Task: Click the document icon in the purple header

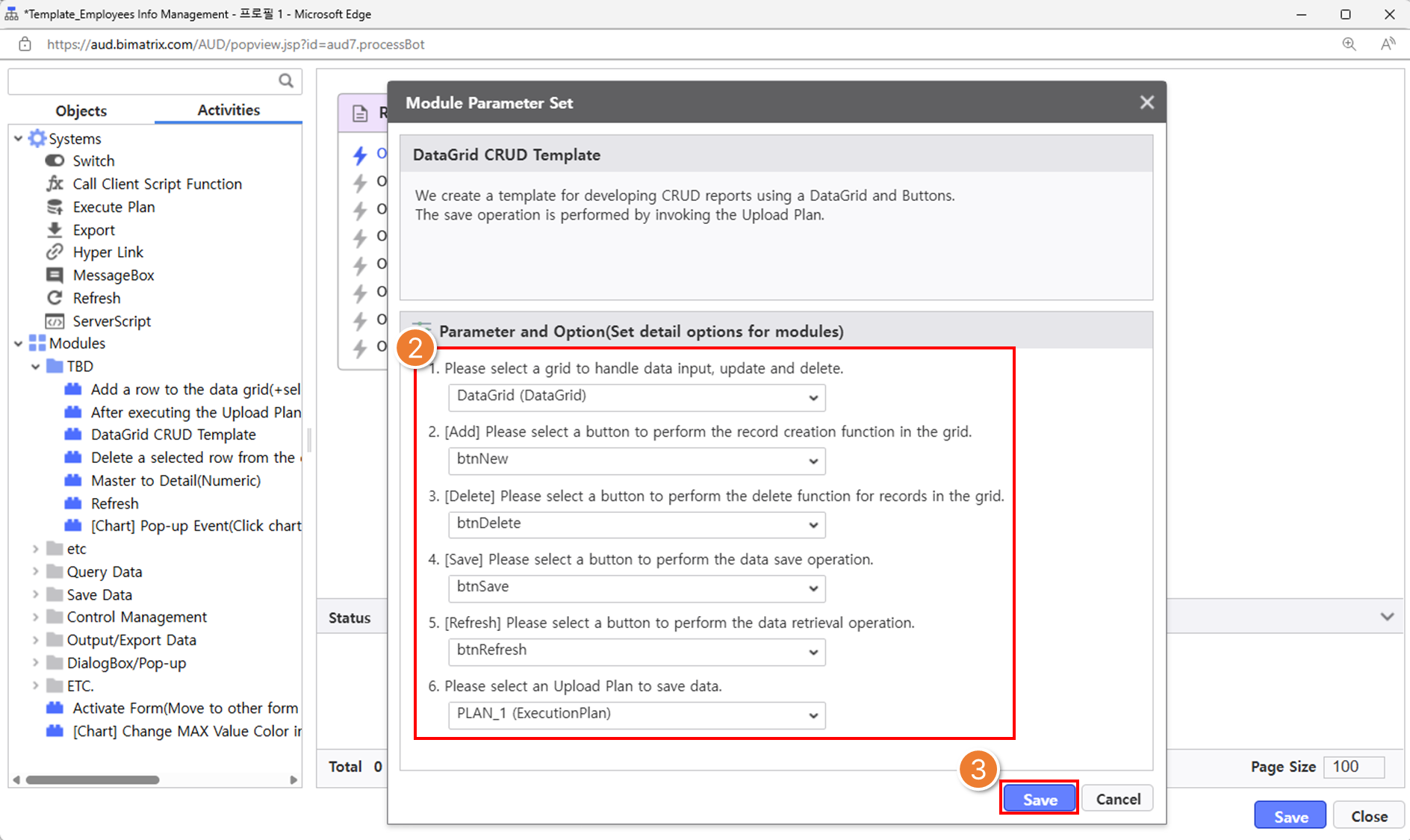Action: [x=360, y=113]
